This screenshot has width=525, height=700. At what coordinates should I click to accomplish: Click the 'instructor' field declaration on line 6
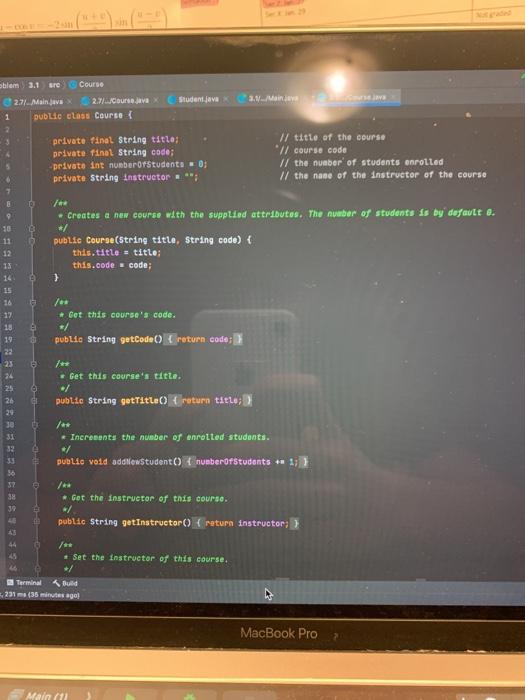click(146, 177)
